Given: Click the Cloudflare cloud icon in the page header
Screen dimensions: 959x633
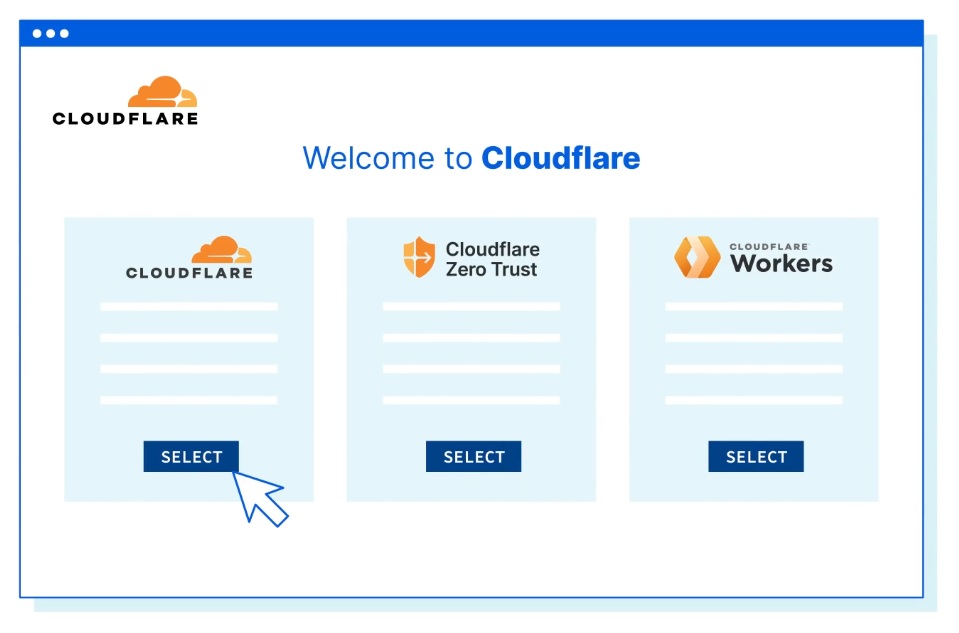Looking at the screenshot, I should click(x=162, y=92).
